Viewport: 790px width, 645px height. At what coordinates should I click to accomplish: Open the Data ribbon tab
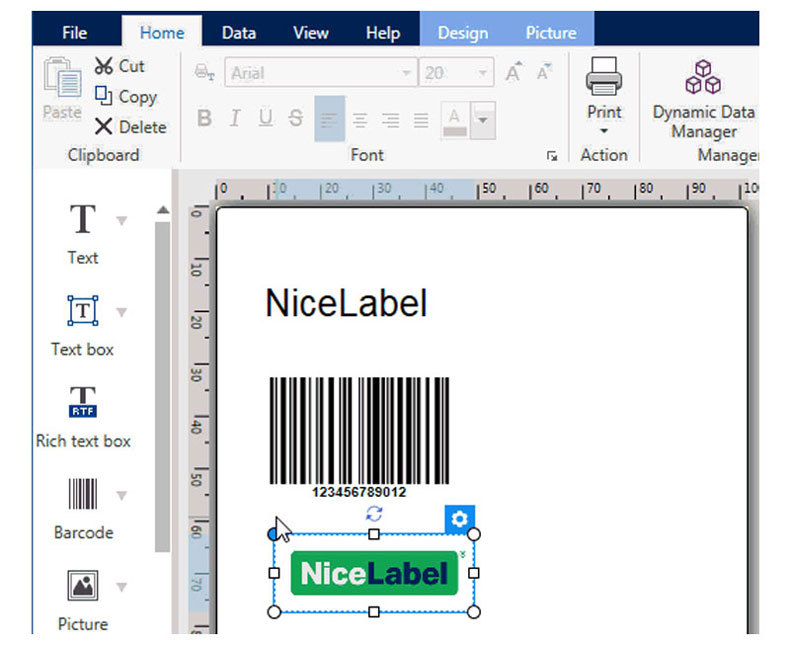tap(239, 33)
